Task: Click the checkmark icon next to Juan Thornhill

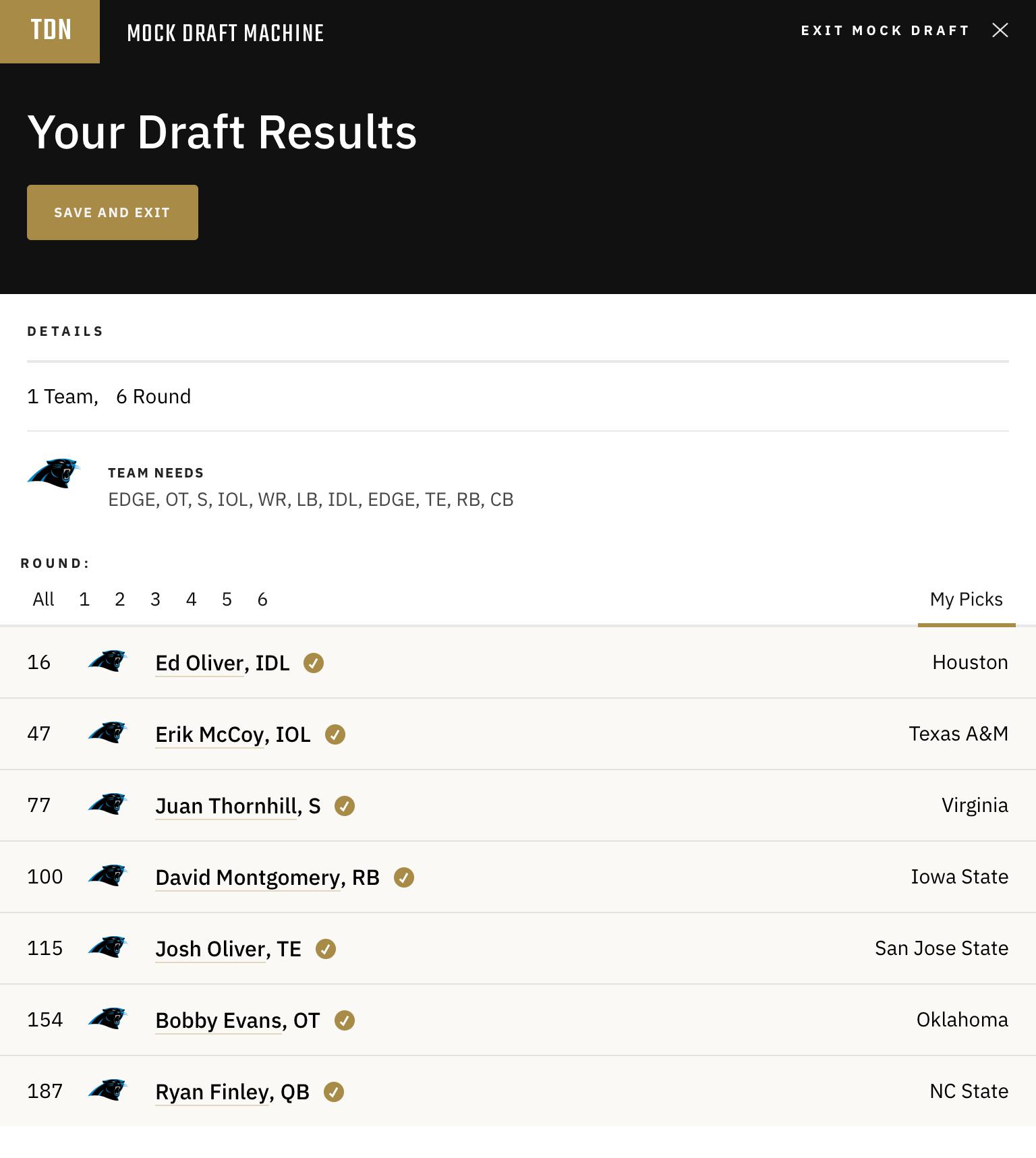Action: pyautogui.click(x=345, y=806)
